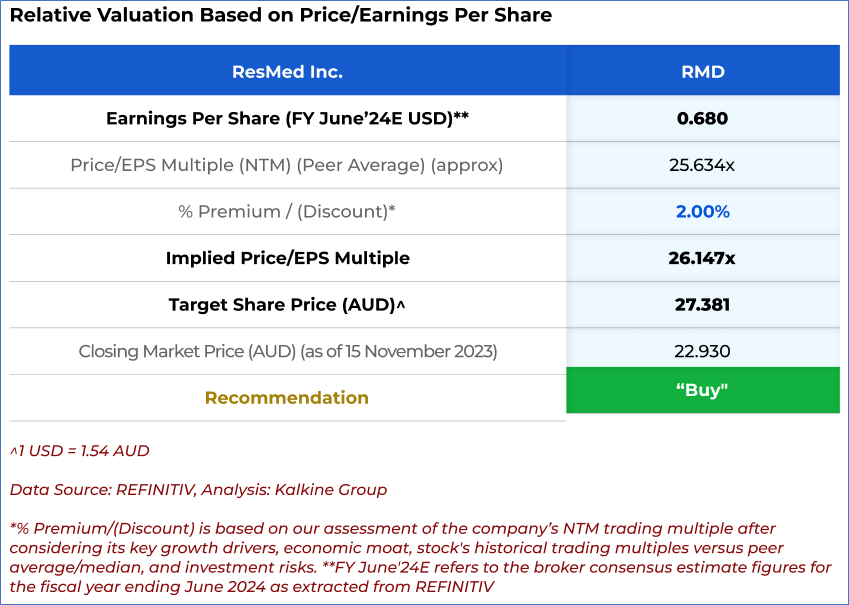The width and height of the screenshot is (849, 605).
Task: Click the green "Buy" recommendation cell
Action: pyautogui.click(x=702, y=390)
